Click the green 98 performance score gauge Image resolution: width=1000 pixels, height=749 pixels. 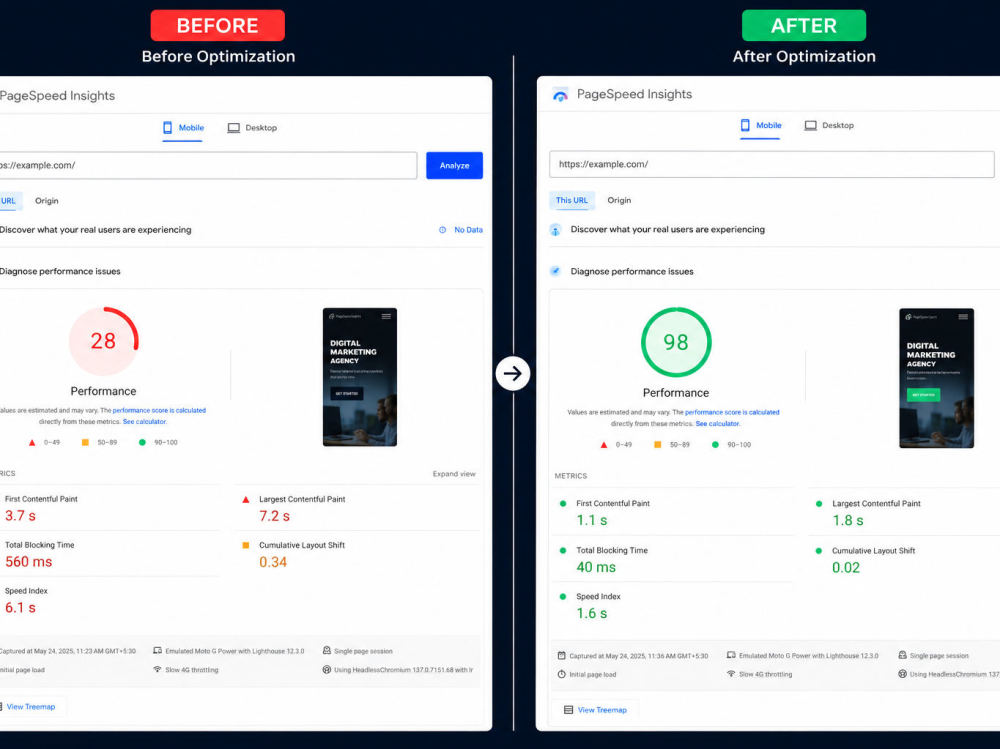[x=676, y=343]
